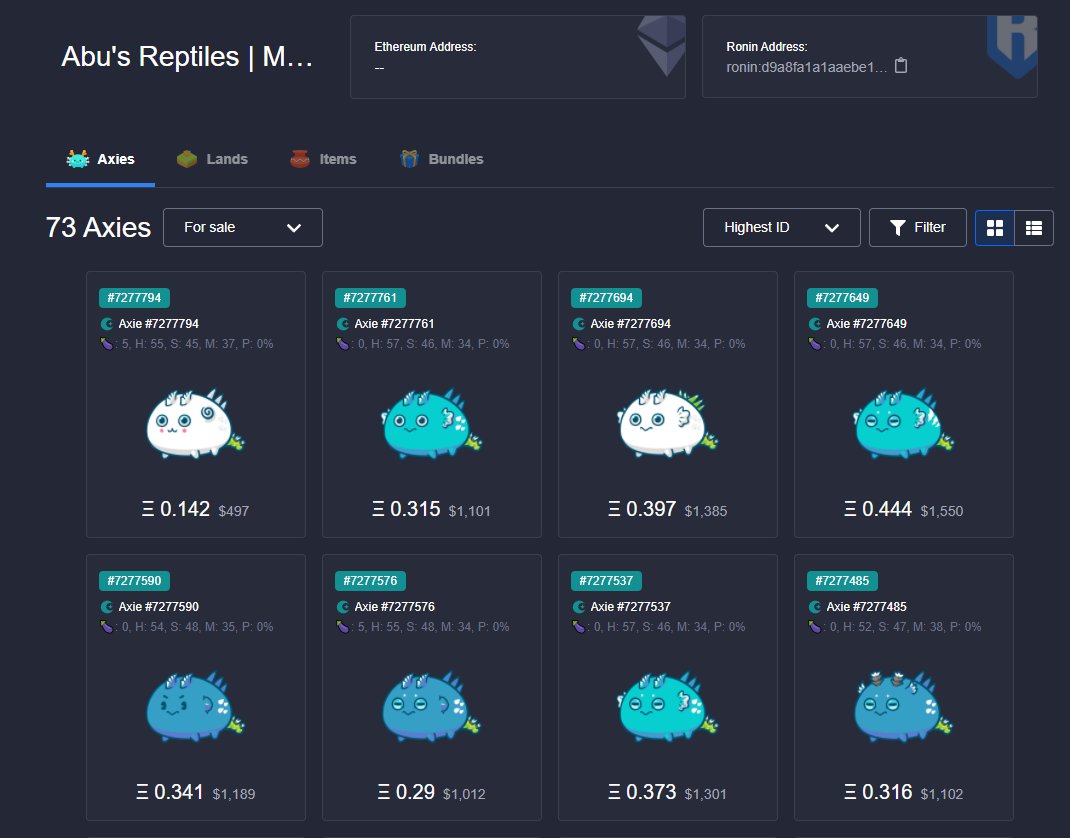Click the Axie #7277694 axie image
The width and height of the screenshot is (1070, 838).
(x=667, y=423)
